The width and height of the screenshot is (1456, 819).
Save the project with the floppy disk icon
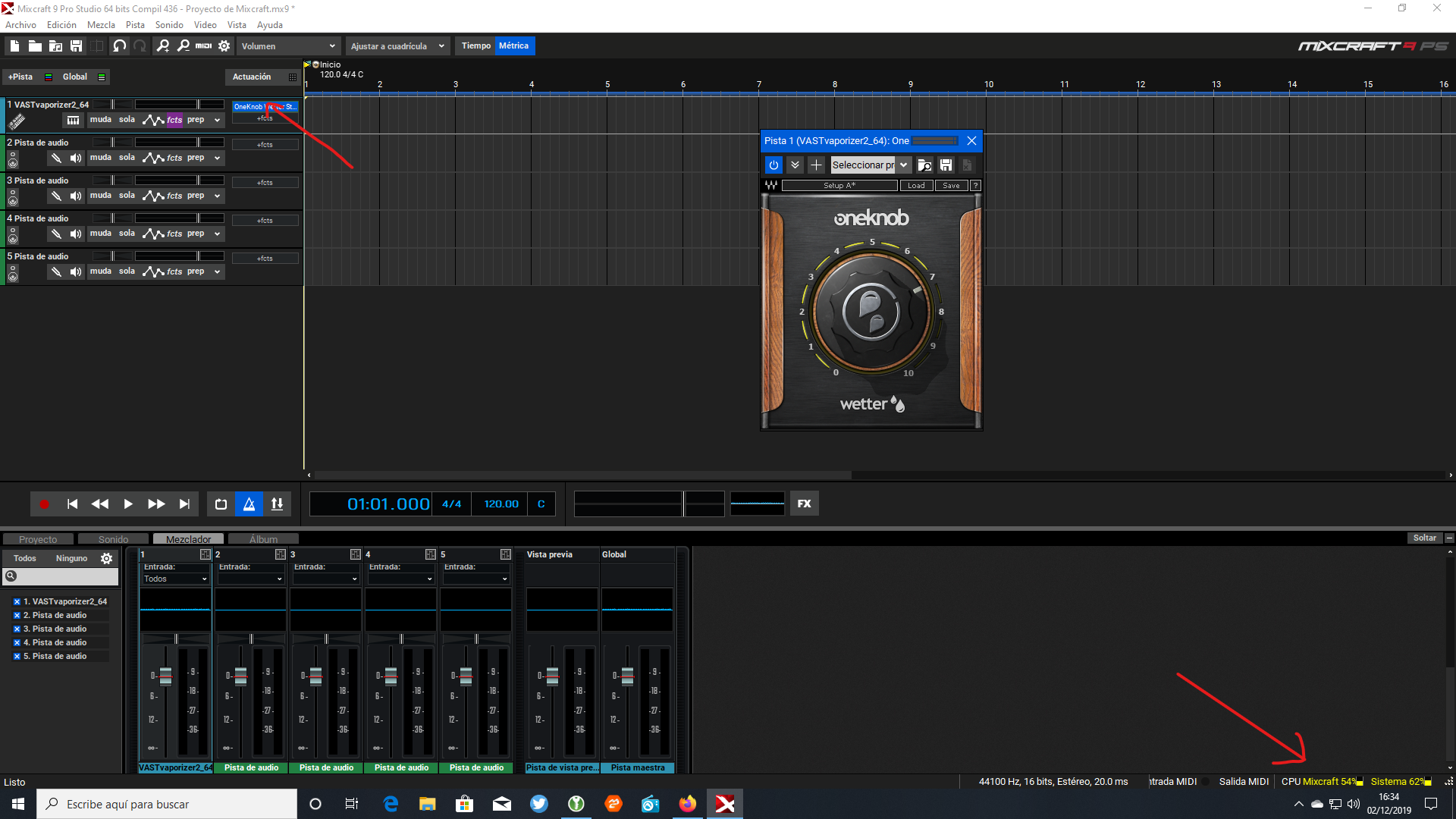point(76,46)
